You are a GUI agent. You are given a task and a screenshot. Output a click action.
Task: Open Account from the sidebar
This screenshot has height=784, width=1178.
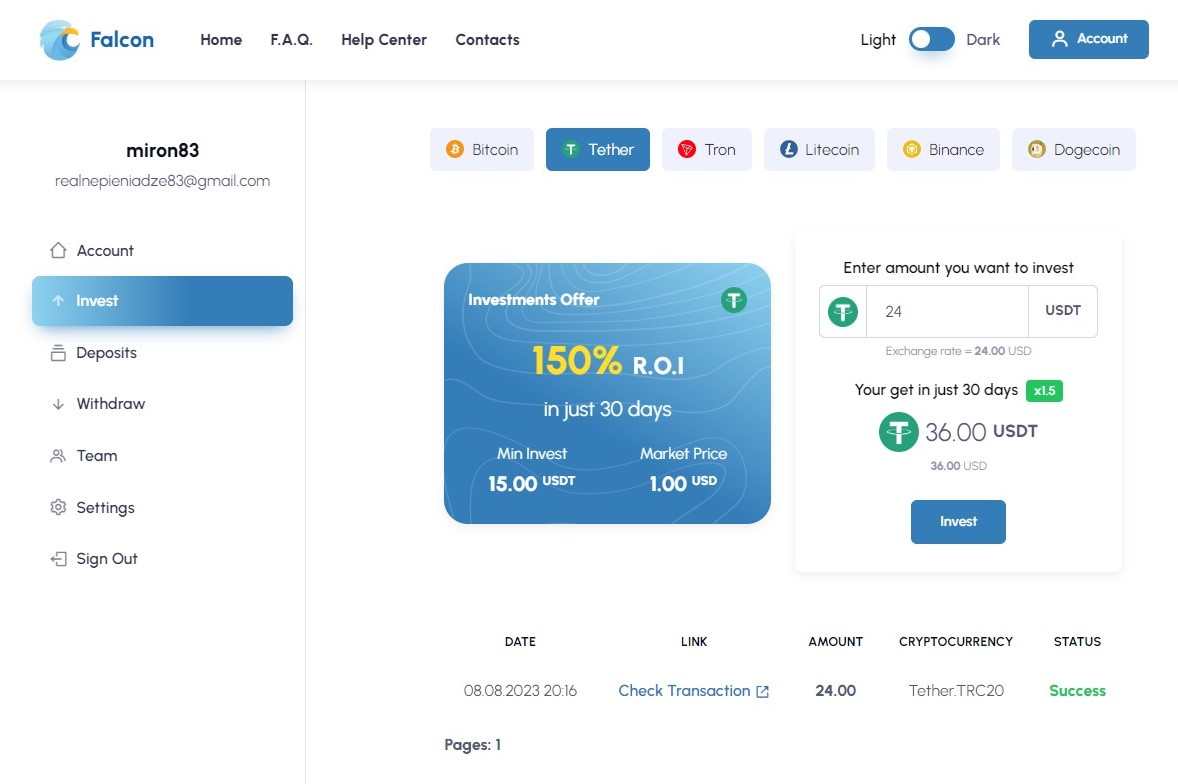162,251
